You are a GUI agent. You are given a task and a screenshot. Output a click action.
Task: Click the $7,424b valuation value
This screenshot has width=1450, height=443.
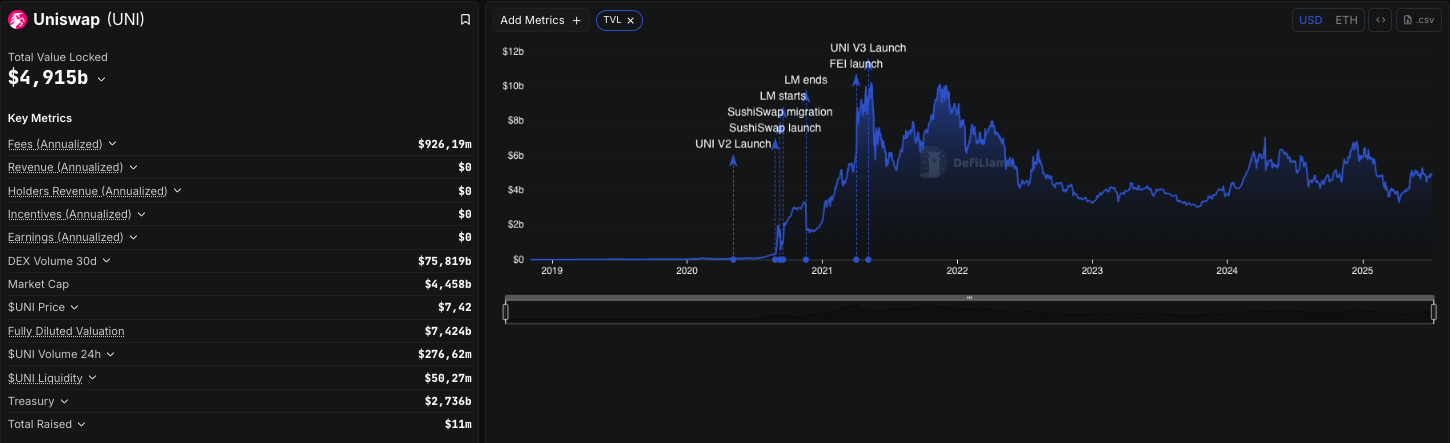tap(448, 331)
